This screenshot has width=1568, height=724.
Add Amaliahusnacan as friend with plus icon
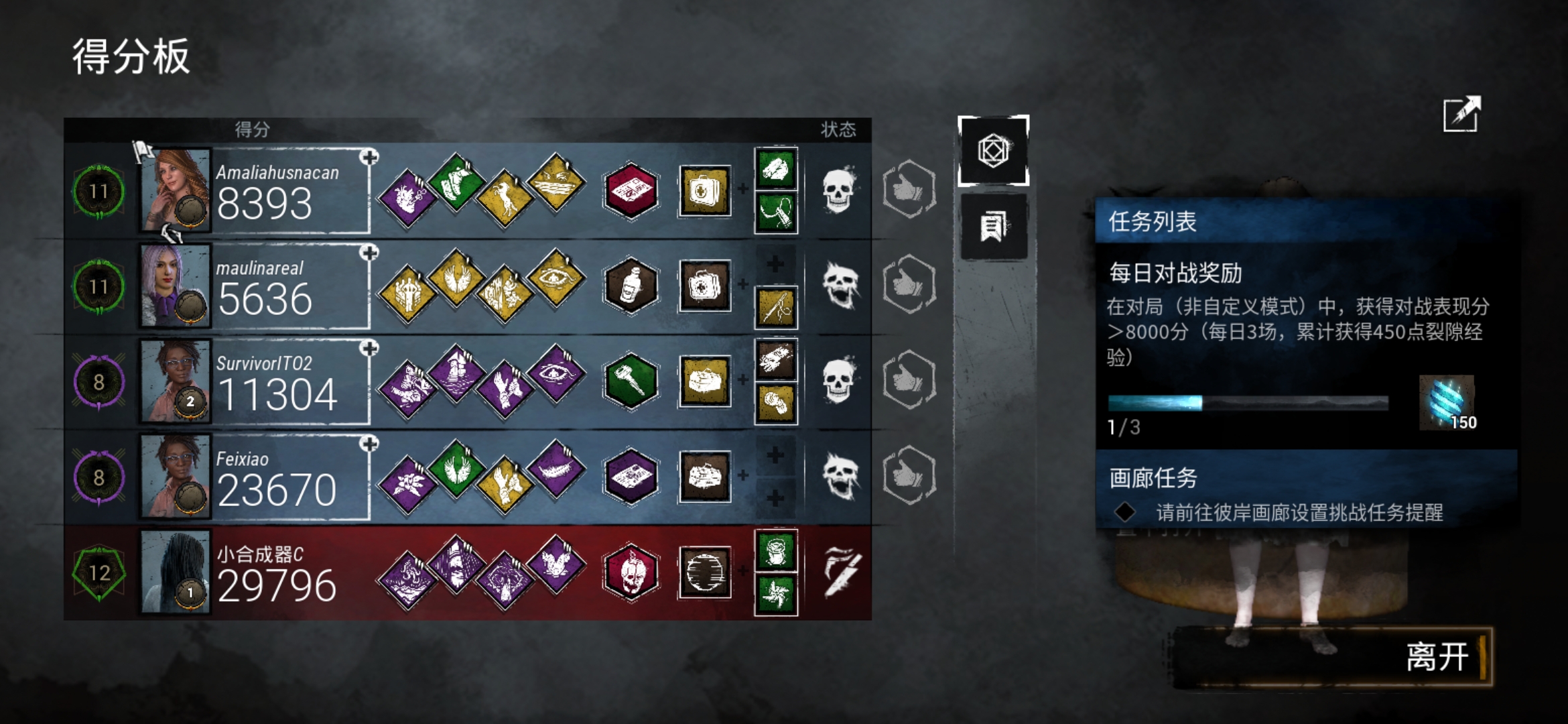(369, 157)
